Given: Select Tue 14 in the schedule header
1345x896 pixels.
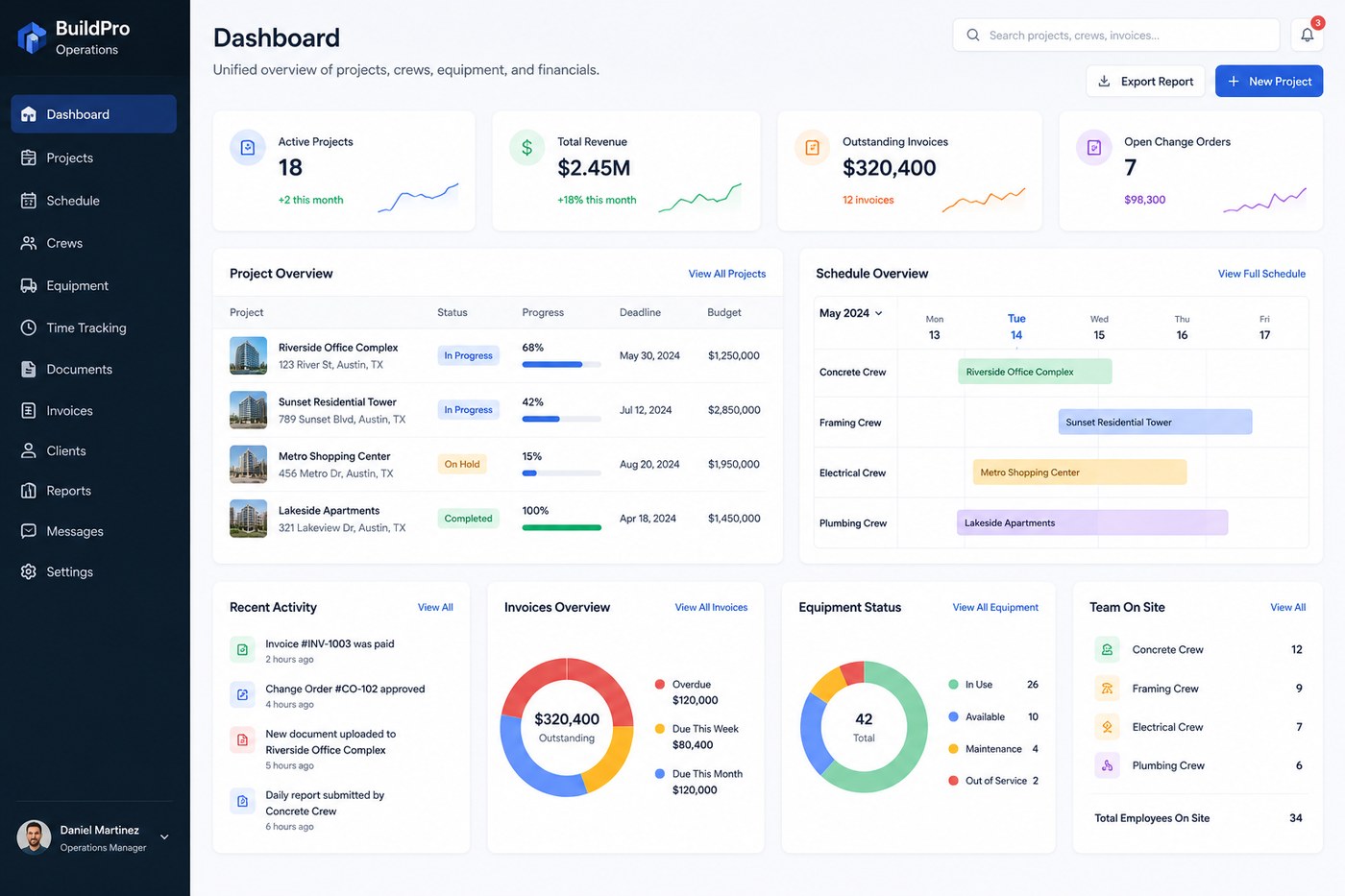Looking at the screenshot, I should 1016,327.
